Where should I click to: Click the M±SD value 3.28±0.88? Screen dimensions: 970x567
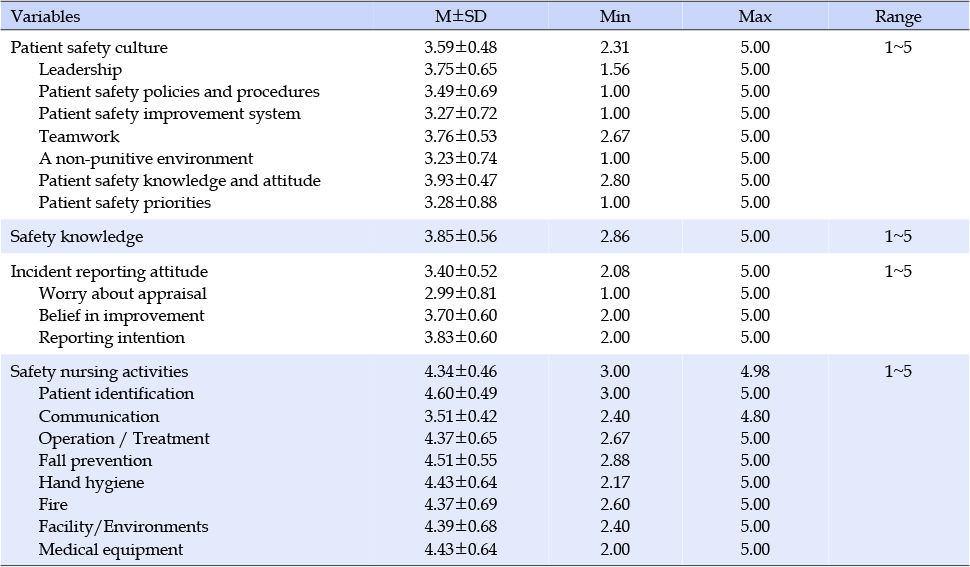[460, 203]
